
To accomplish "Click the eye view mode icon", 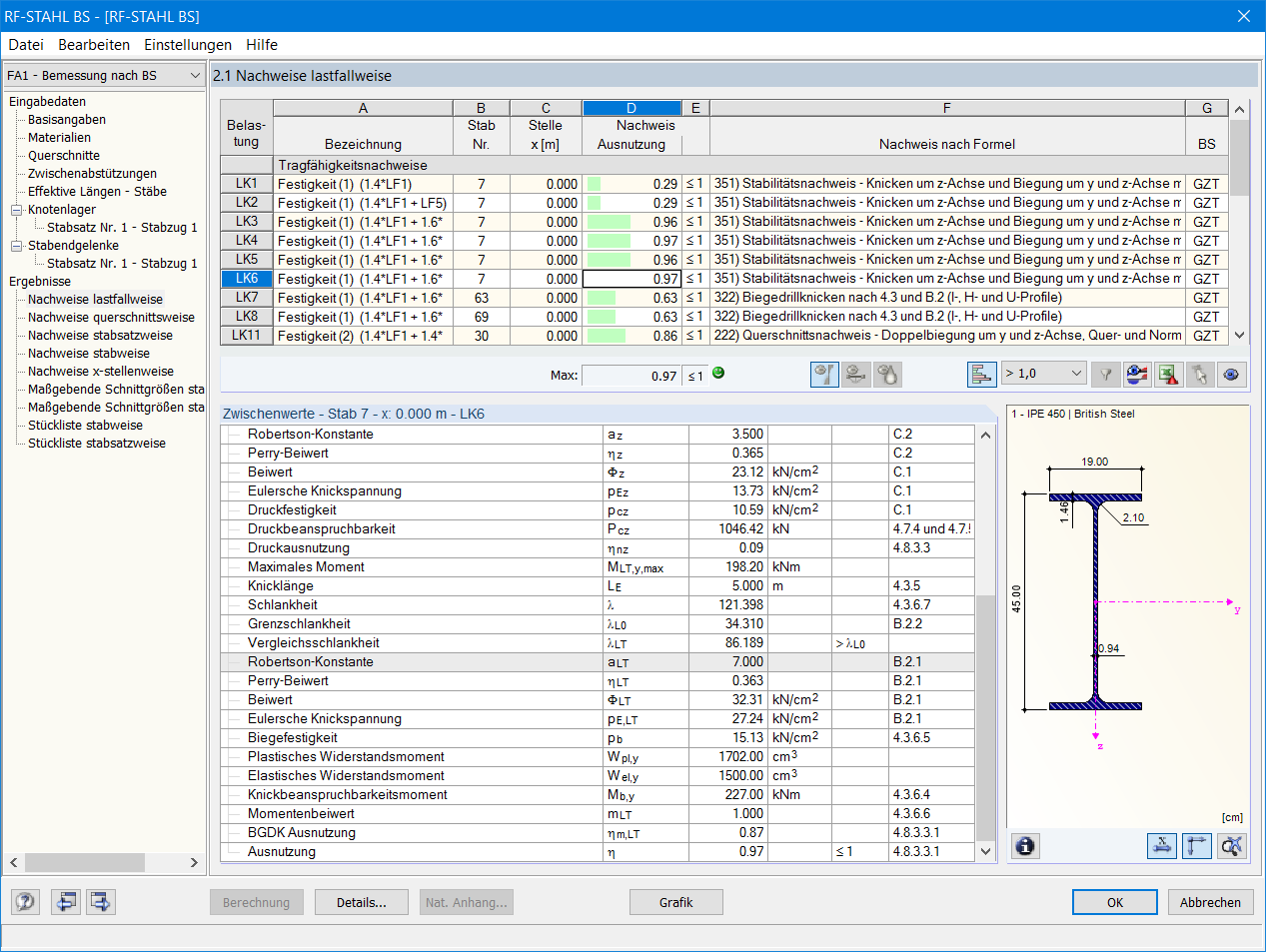I will tap(1232, 375).
